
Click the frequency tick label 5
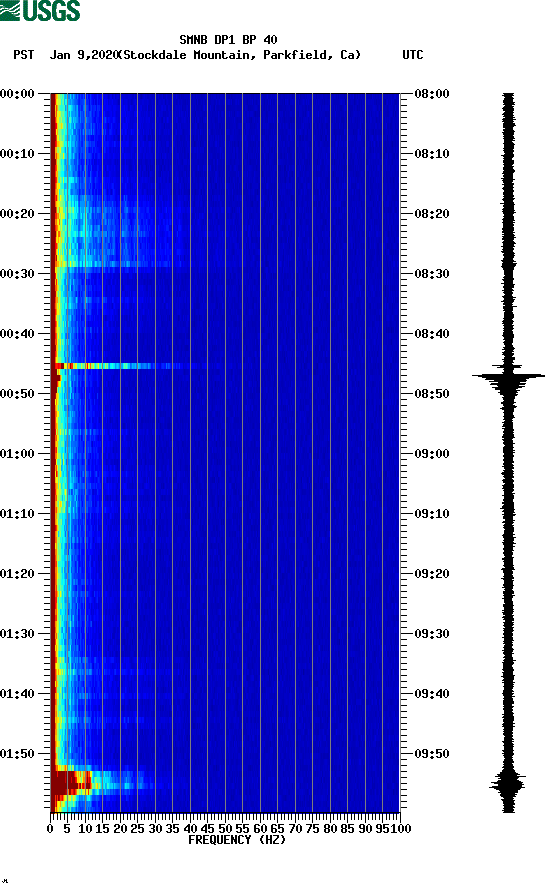[67, 829]
